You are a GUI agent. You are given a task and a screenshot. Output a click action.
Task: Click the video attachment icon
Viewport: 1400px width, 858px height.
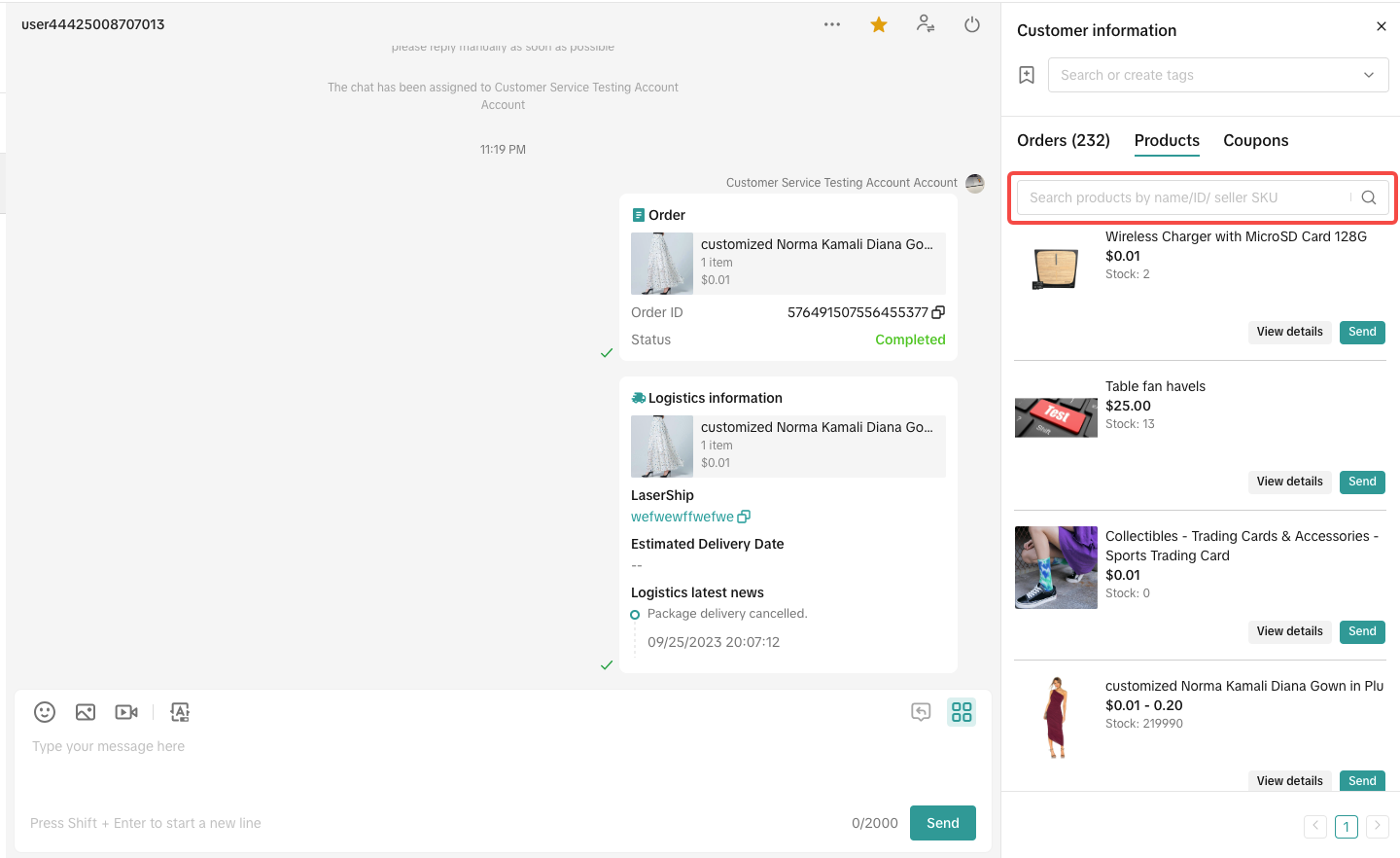click(x=126, y=712)
